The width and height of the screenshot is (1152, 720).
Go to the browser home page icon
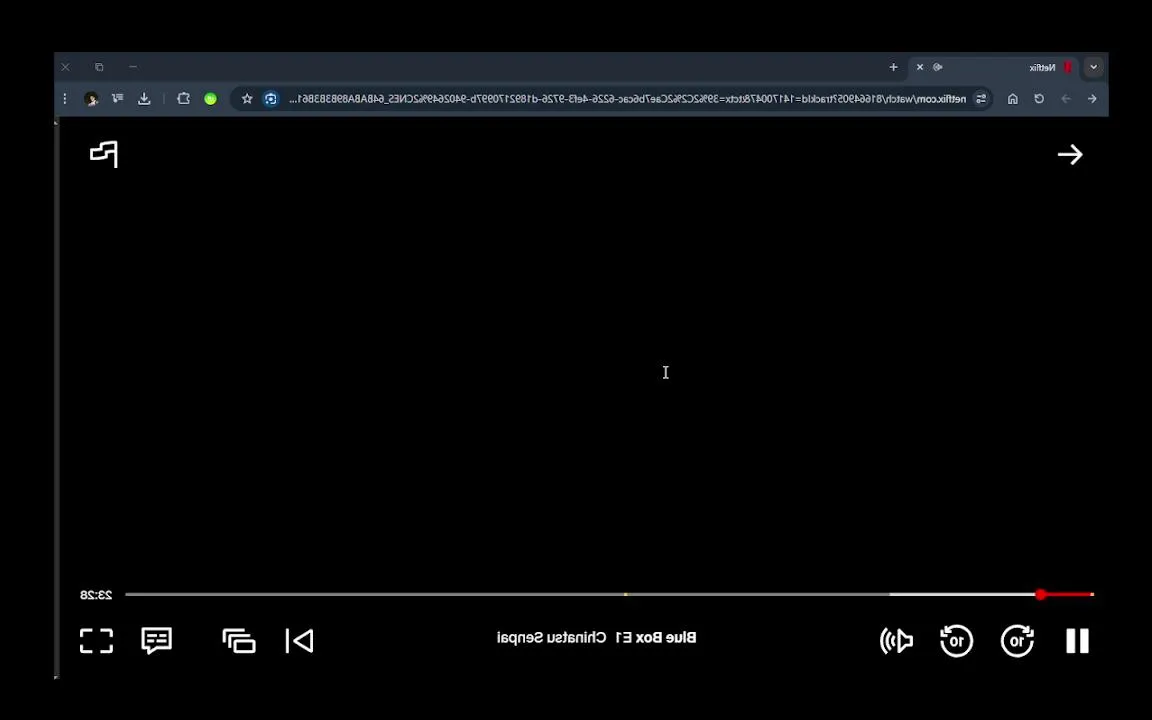tap(1012, 98)
